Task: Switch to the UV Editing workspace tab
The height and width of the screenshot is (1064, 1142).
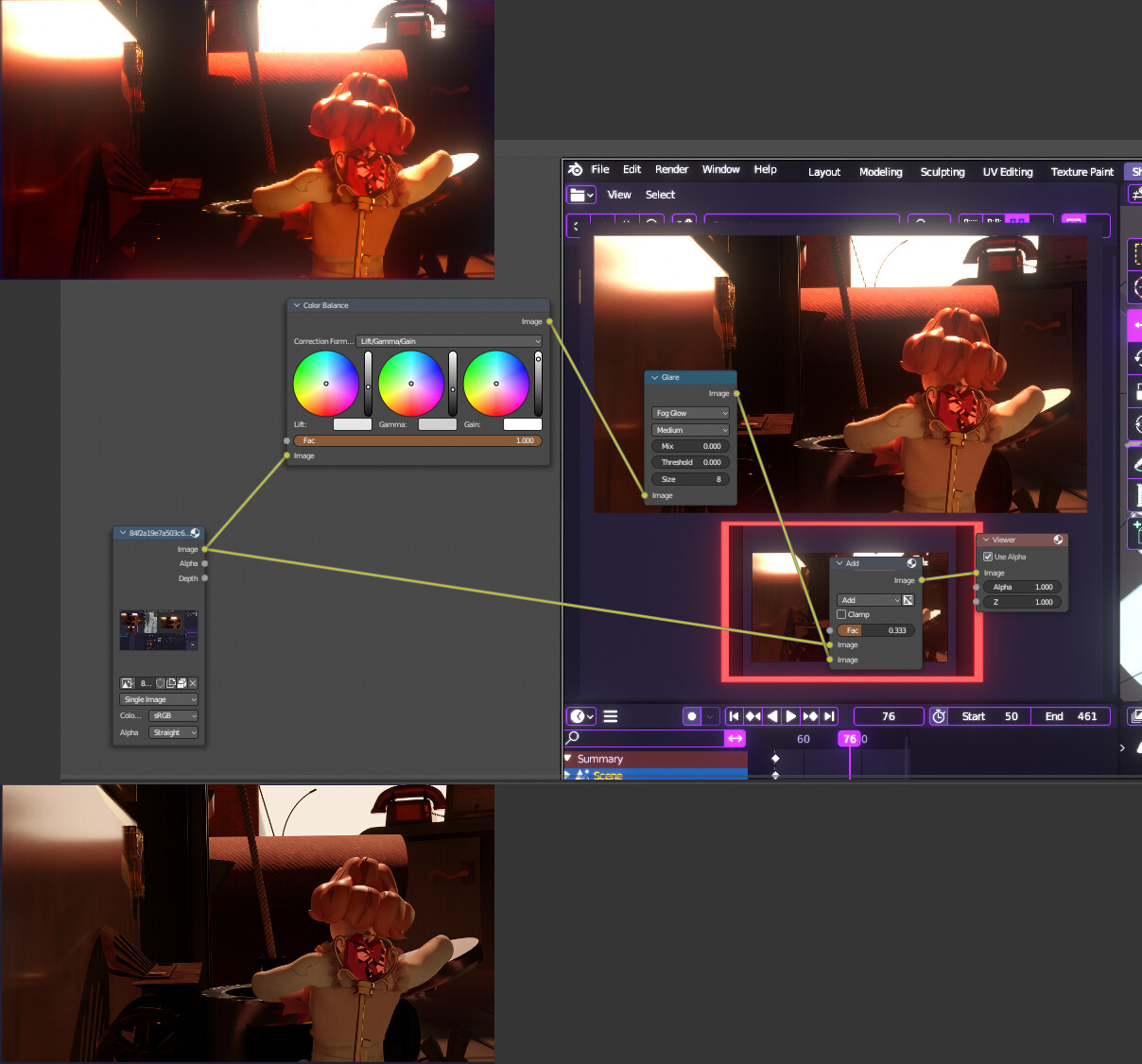Action: click(1007, 171)
